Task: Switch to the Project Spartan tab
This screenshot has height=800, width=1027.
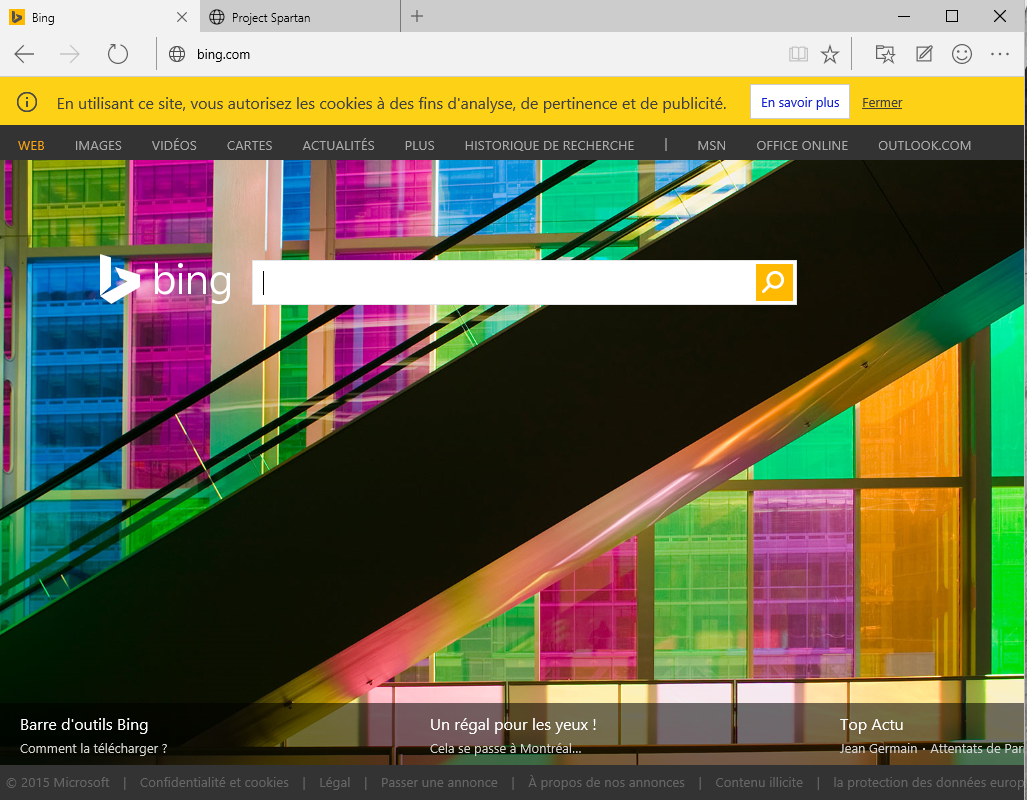Action: pos(300,17)
